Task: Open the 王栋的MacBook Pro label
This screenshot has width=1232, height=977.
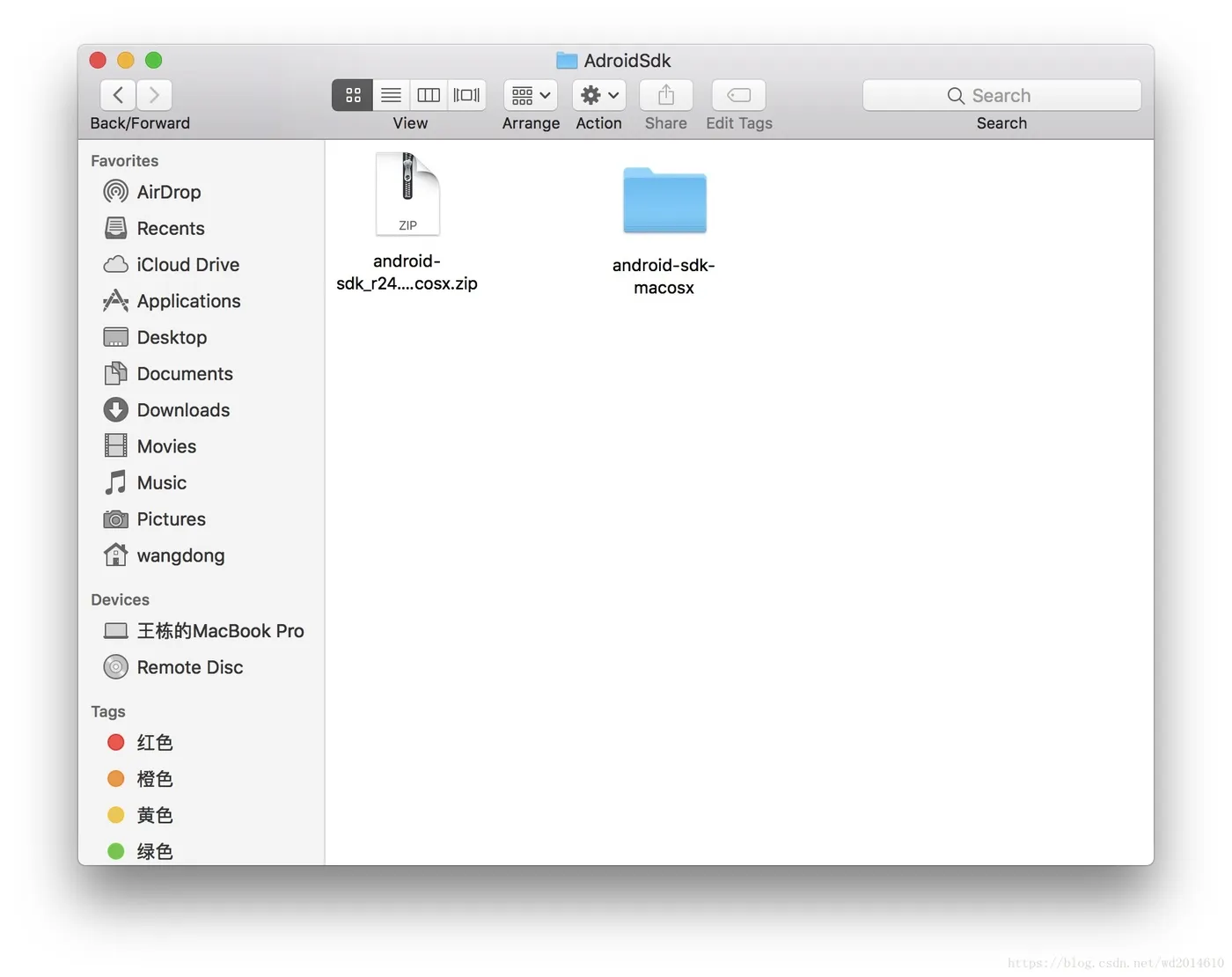Action: [x=221, y=631]
